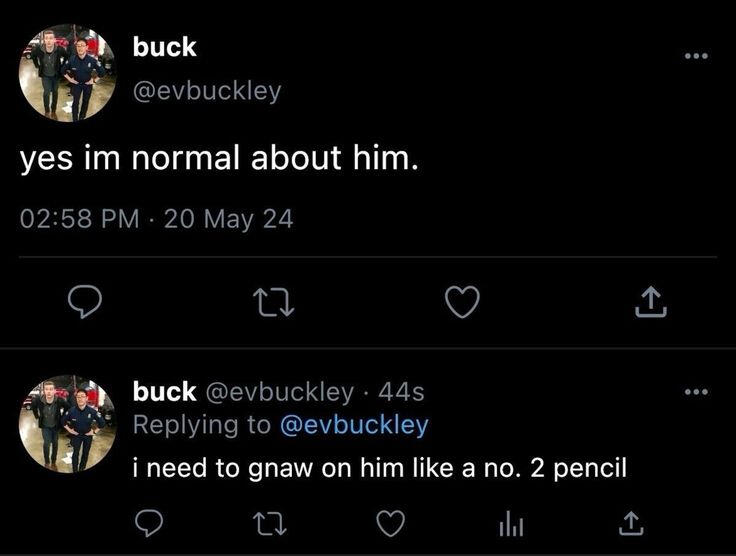Screen dimensions: 736x556
Task: Open more options on the main tweet
Action: pos(696,56)
